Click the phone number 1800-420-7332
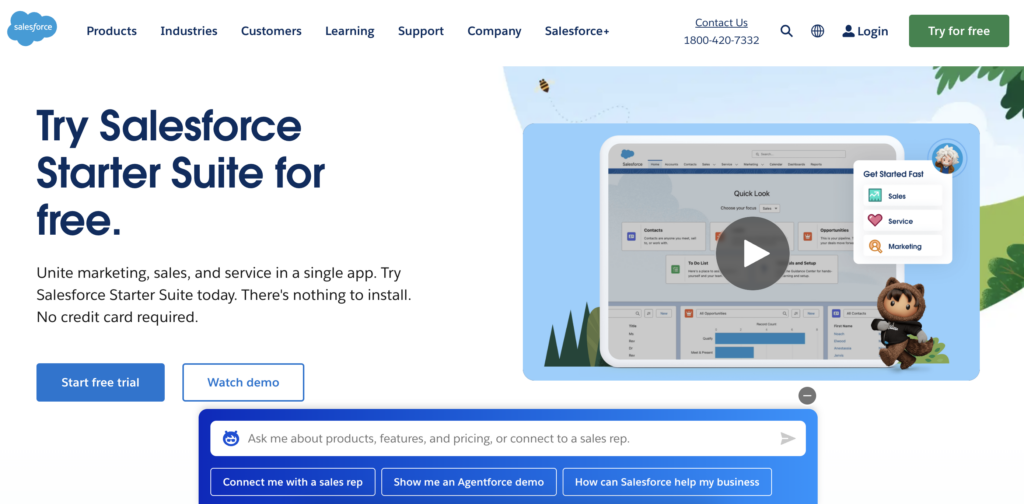Screen dimensions: 1024x504 721,40
